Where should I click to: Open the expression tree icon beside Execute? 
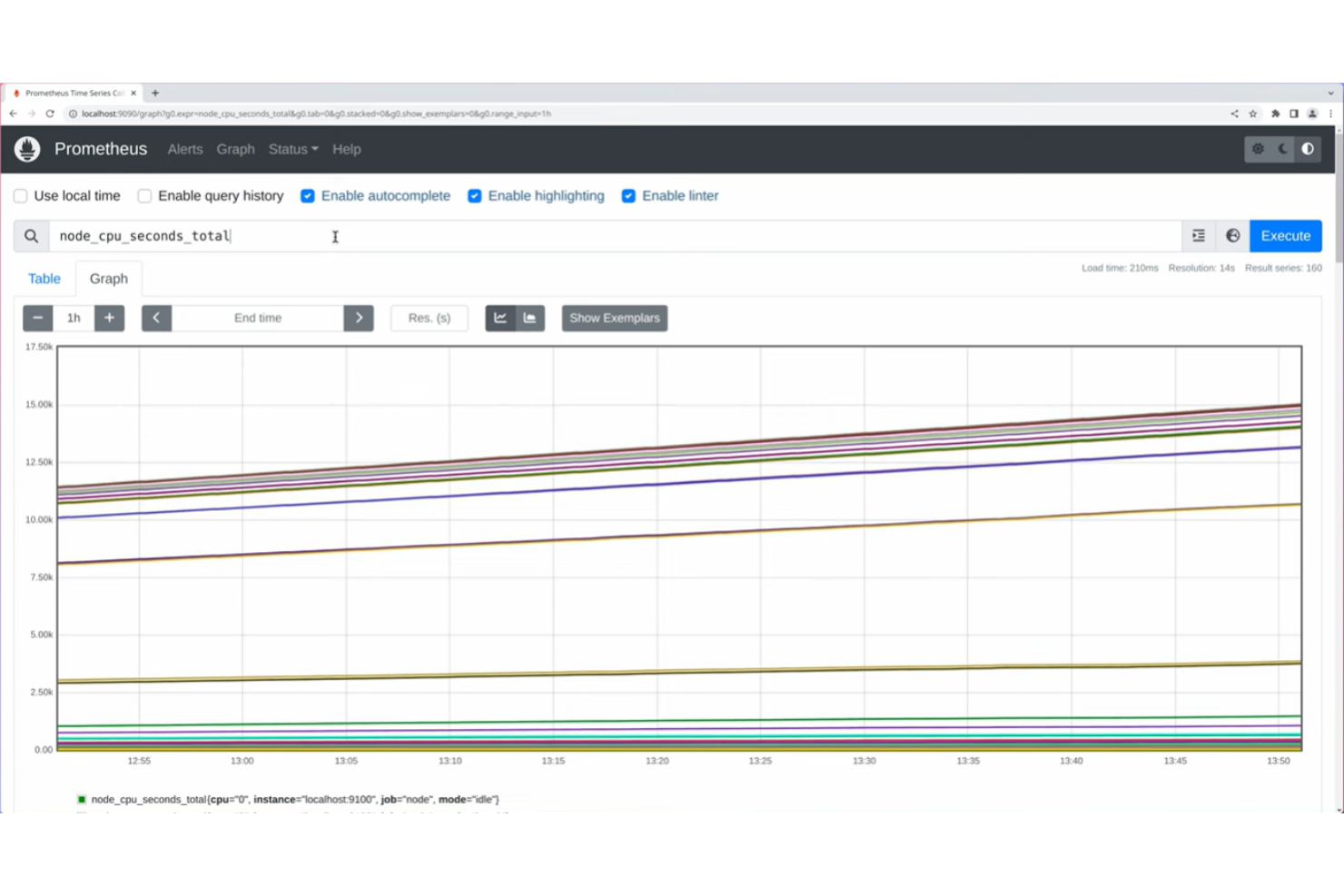point(1198,235)
